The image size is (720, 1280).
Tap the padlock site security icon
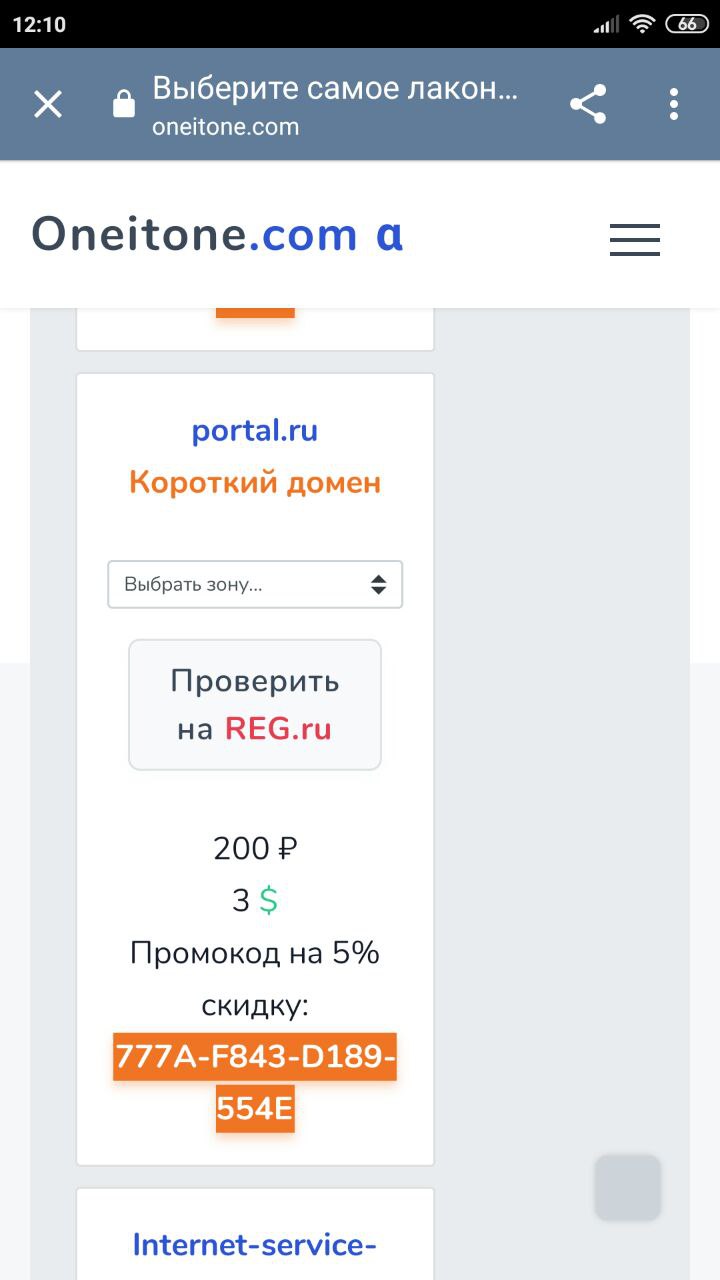[124, 104]
